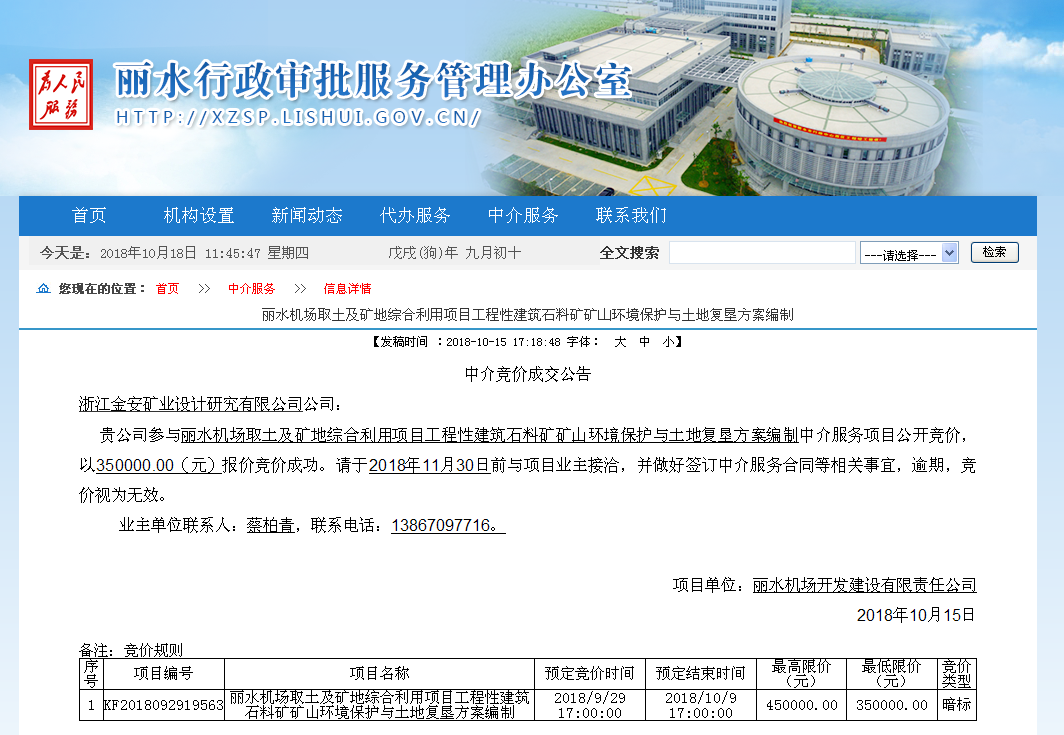Click the 信息详情 breadcrumb link
The height and width of the screenshot is (735, 1064).
point(347,288)
